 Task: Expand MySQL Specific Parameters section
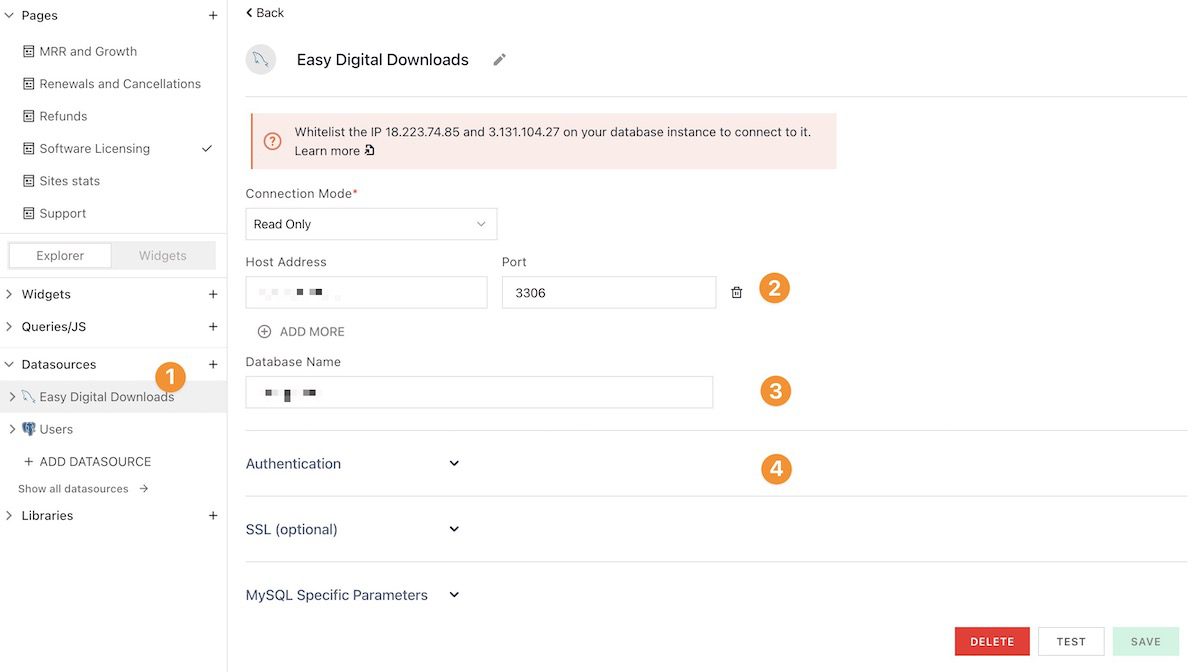coord(353,595)
